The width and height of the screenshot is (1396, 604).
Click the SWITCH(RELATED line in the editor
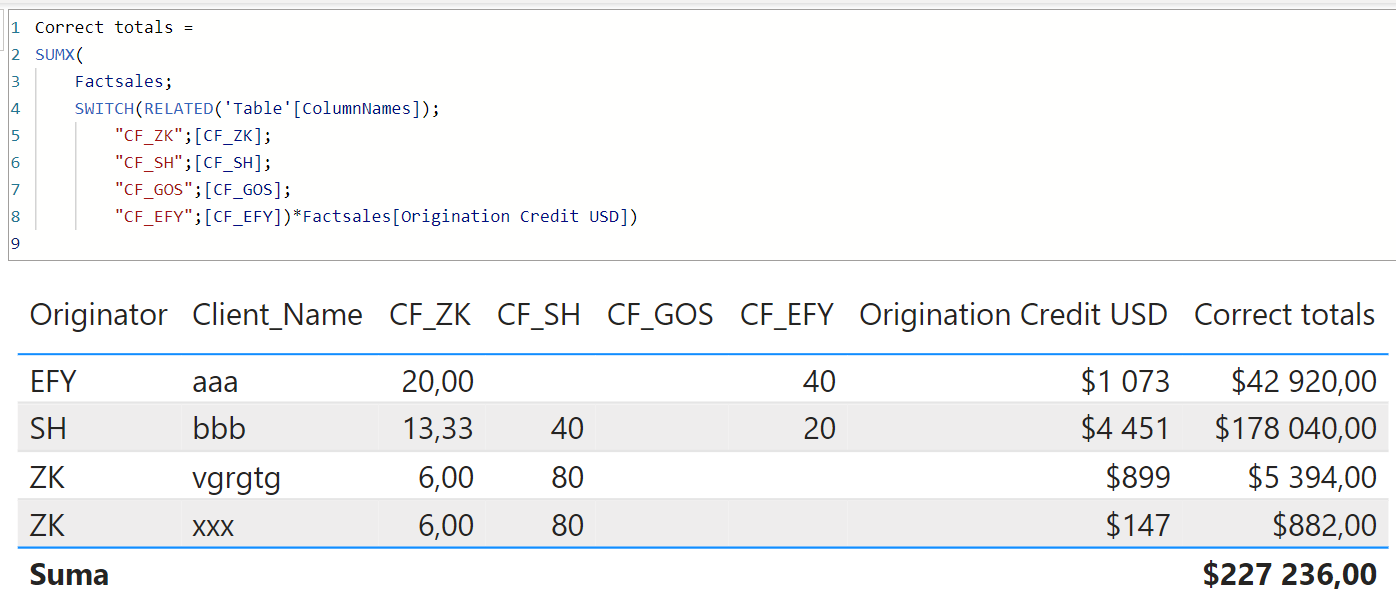pos(257,108)
